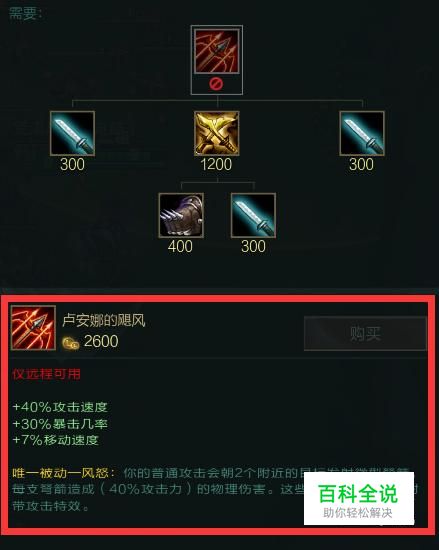The height and width of the screenshot is (550, 439).
Task: Select the bottom Dagger icon under Zeal
Action: [x=253, y=215]
